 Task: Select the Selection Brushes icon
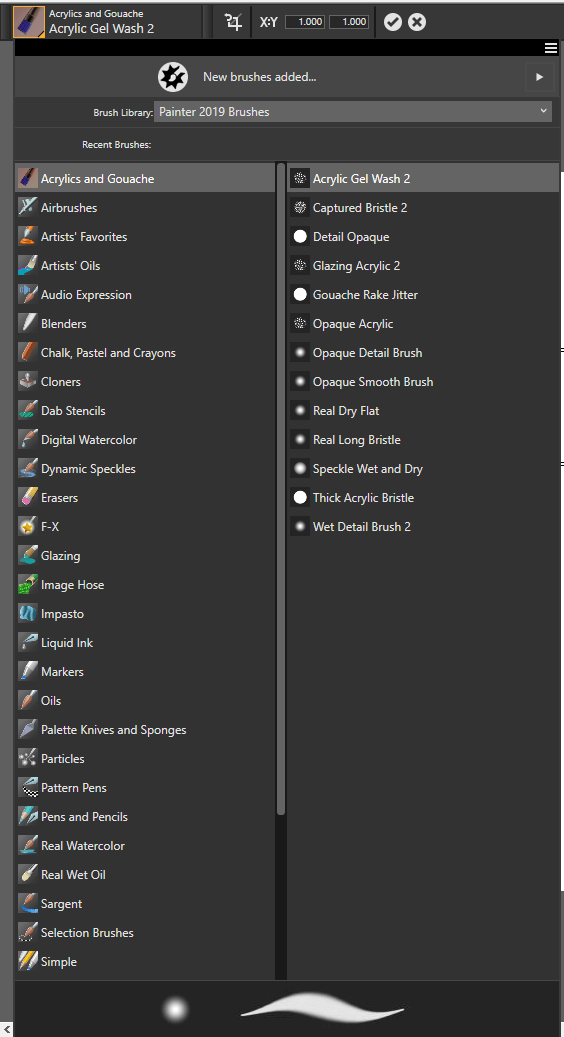click(28, 933)
